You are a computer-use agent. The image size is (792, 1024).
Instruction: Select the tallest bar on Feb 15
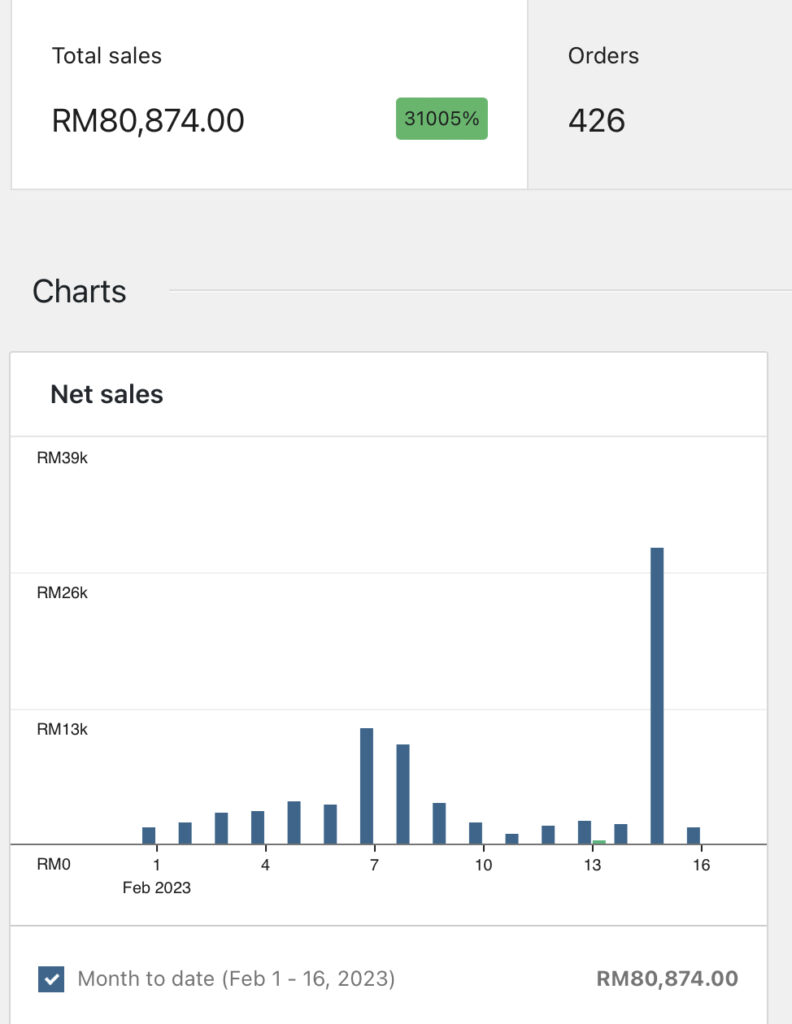[657, 696]
